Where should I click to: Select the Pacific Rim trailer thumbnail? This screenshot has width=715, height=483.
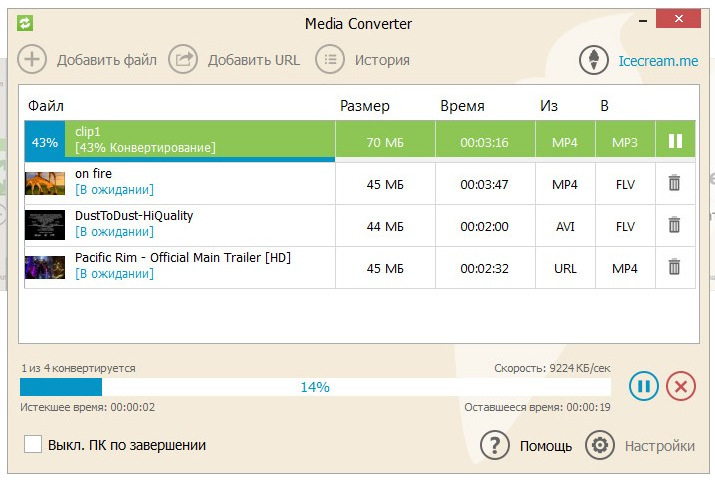[45, 267]
